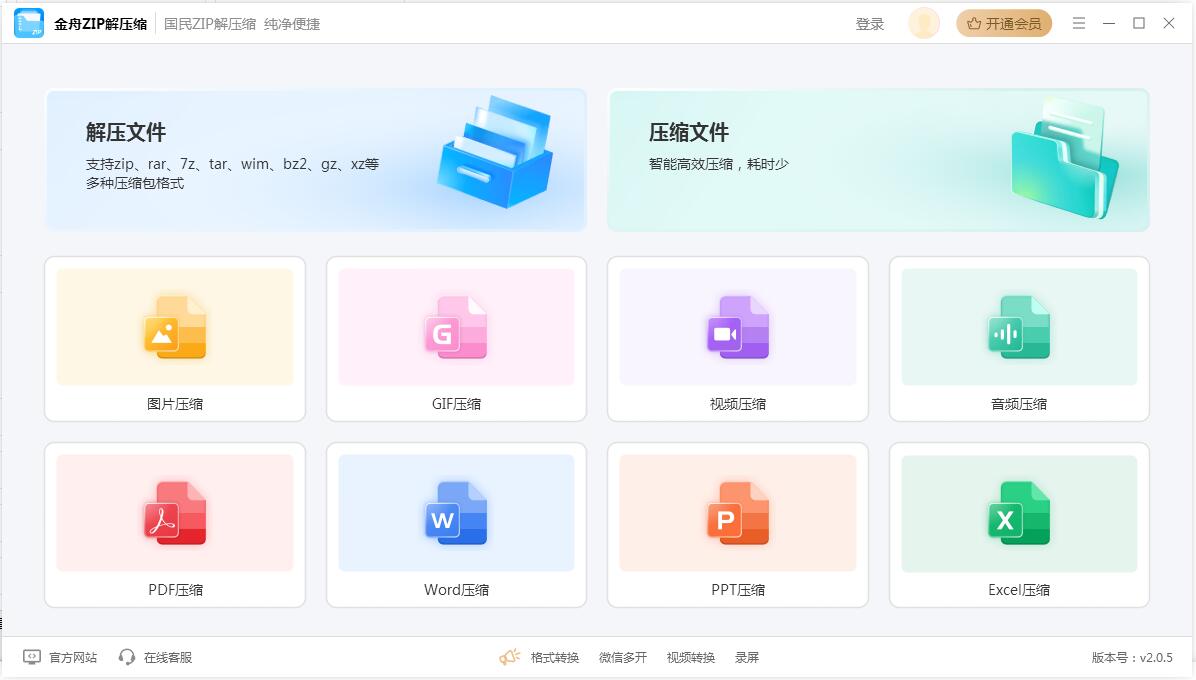Click the 智能高效压缩,耗时少 description
Screen dimensions: 1196x680
719,164
